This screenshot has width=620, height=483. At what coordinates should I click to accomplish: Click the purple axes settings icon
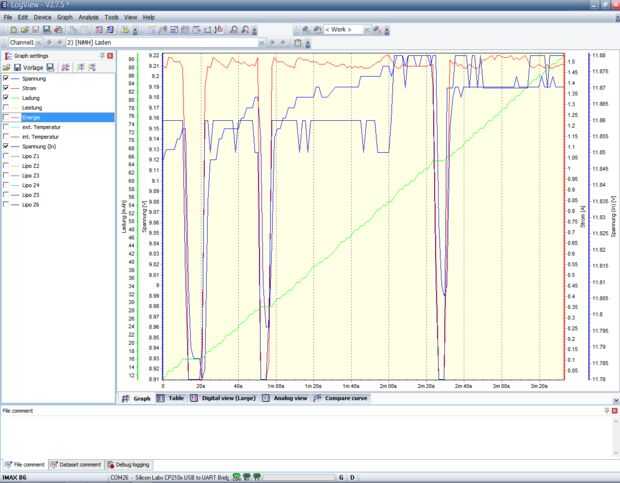click(x=66, y=68)
